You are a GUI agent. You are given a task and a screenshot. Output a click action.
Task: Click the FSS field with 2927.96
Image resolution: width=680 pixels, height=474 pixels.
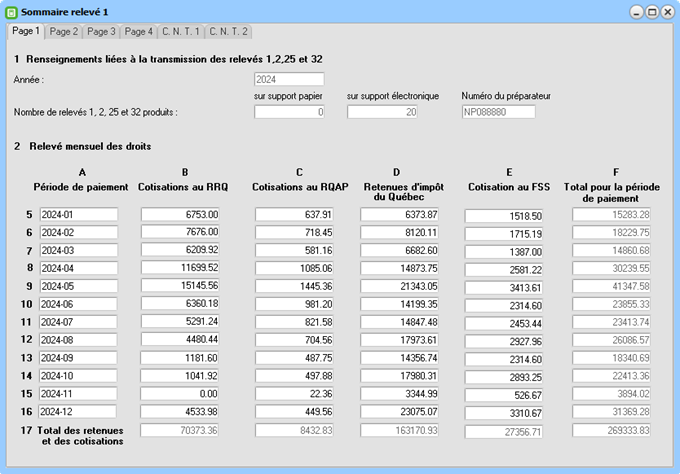[x=503, y=342]
